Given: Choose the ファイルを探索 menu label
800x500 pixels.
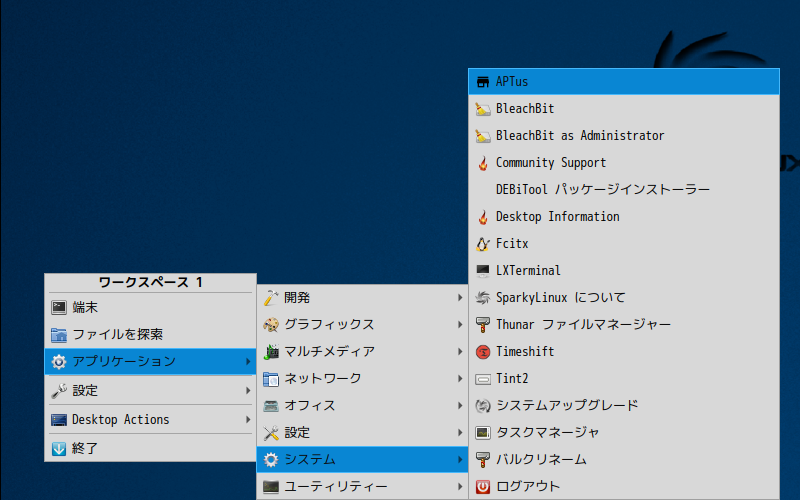Looking at the screenshot, I should tap(118, 335).
